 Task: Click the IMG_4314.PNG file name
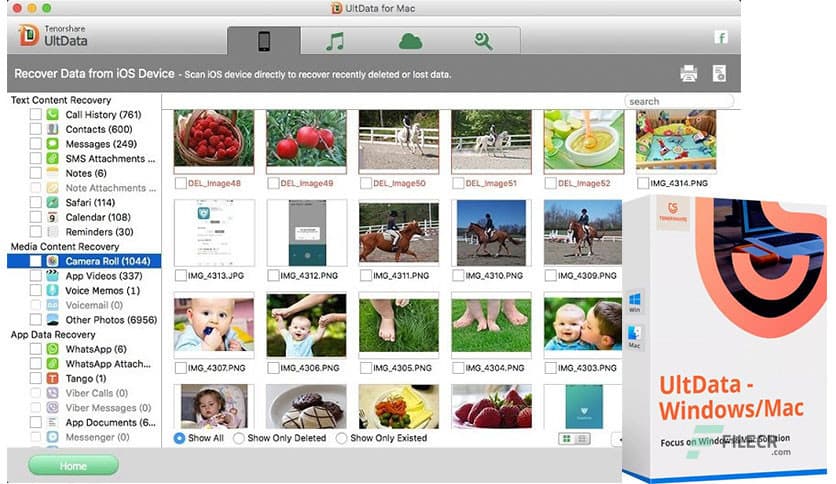[x=679, y=183]
